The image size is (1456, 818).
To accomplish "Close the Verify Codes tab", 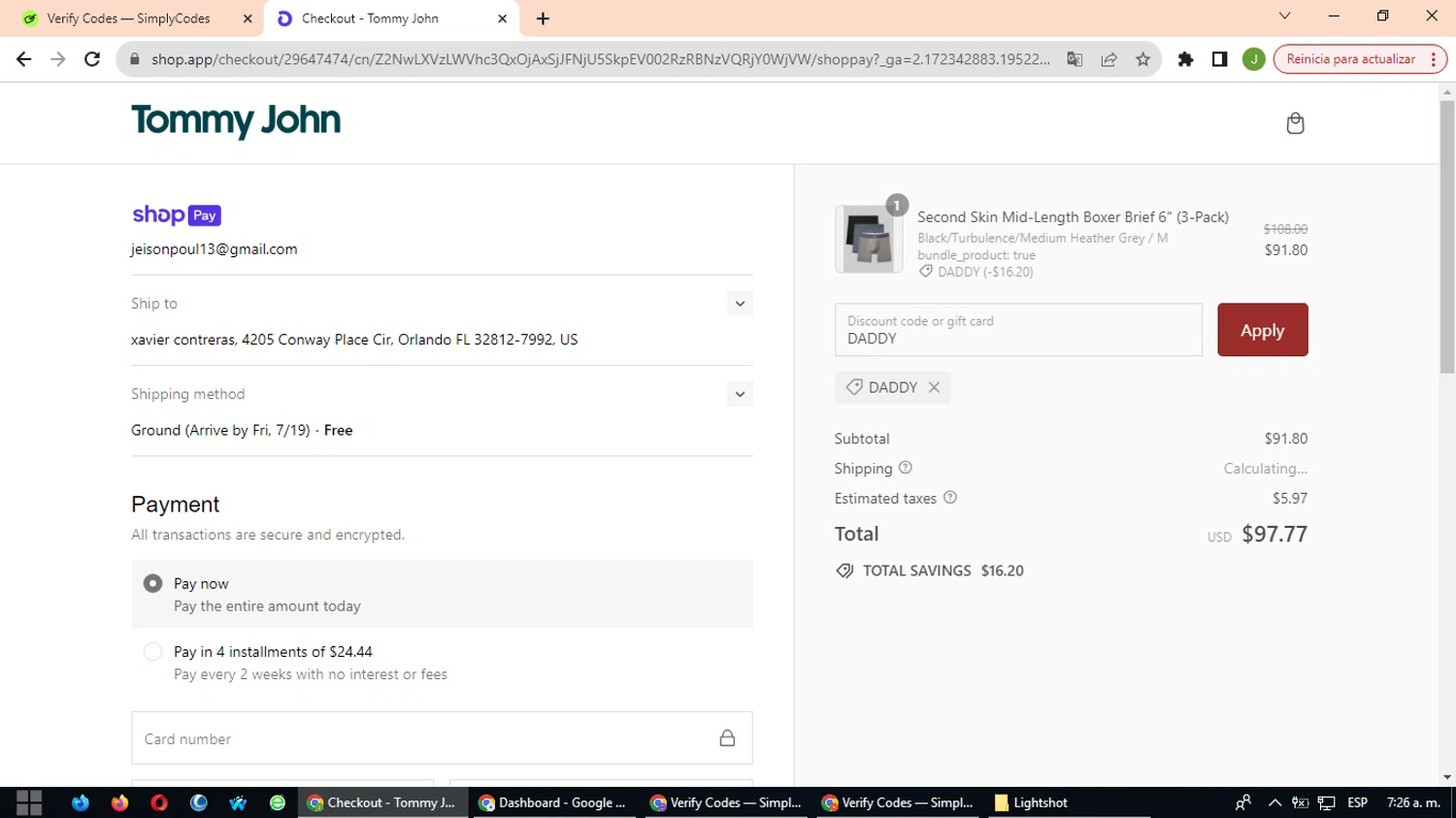I will point(248,18).
